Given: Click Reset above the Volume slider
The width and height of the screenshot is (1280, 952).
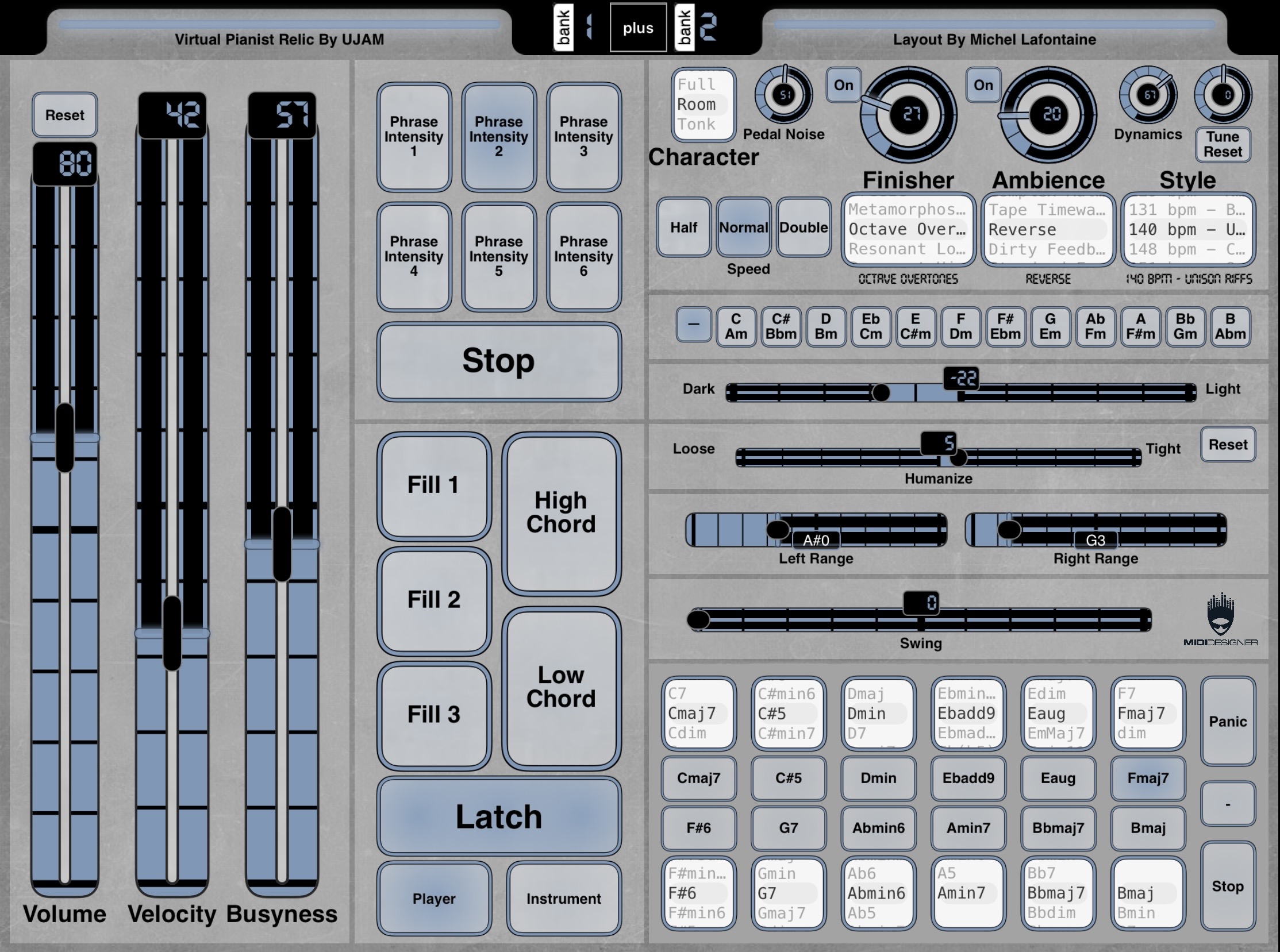Looking at the screenshot, I should (64, 115).
